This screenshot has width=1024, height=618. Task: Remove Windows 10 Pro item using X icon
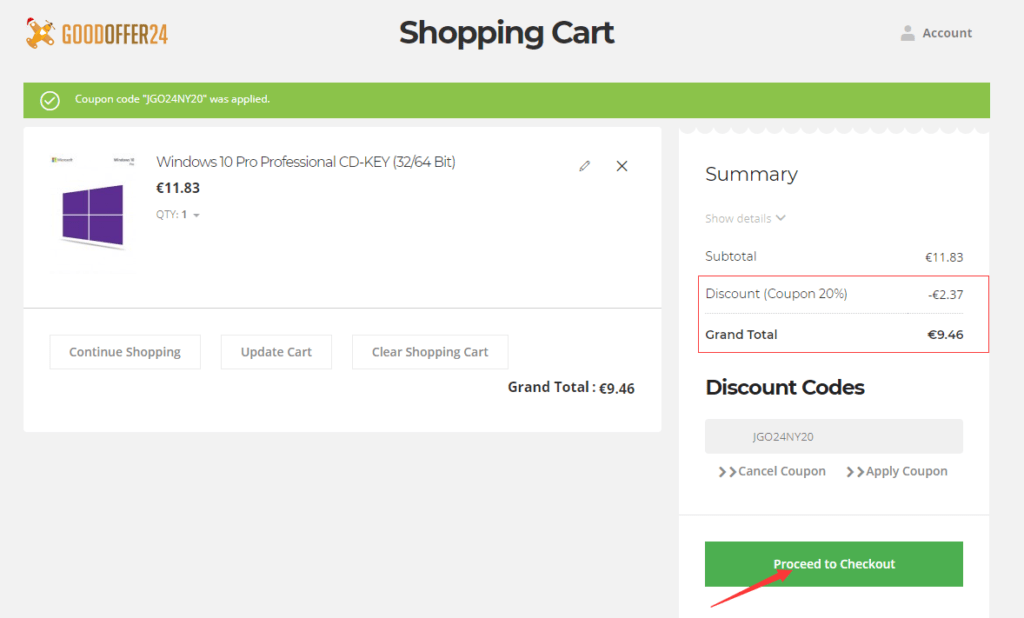[622, 166]
